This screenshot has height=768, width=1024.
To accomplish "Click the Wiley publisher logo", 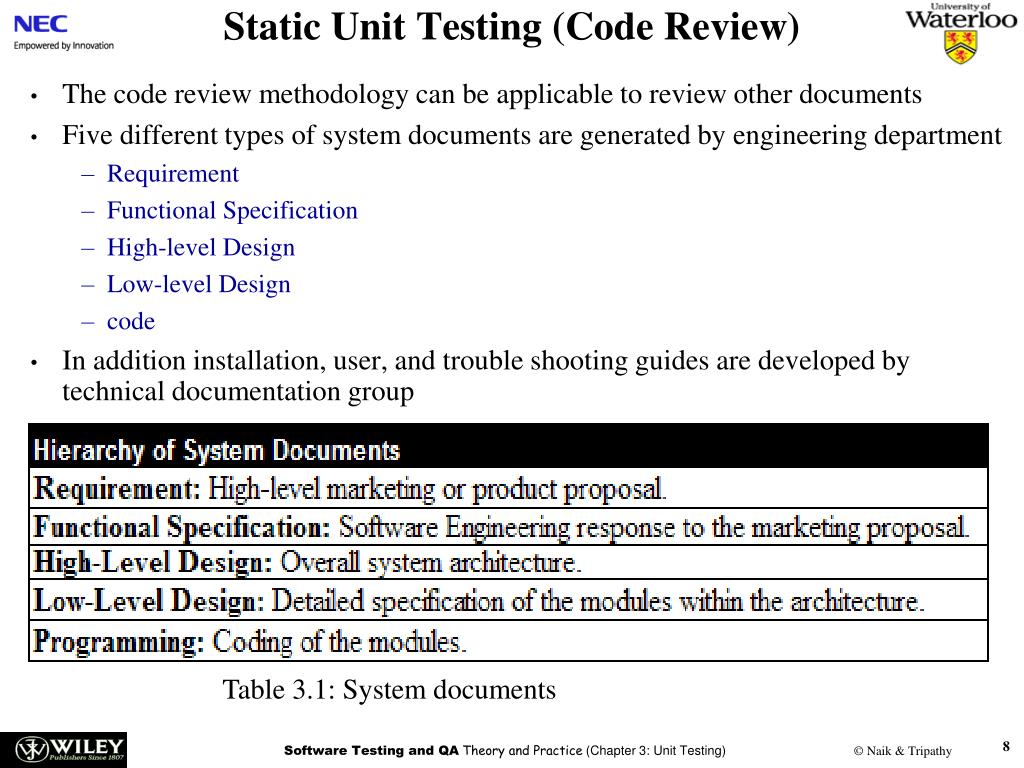I will 63,750.
